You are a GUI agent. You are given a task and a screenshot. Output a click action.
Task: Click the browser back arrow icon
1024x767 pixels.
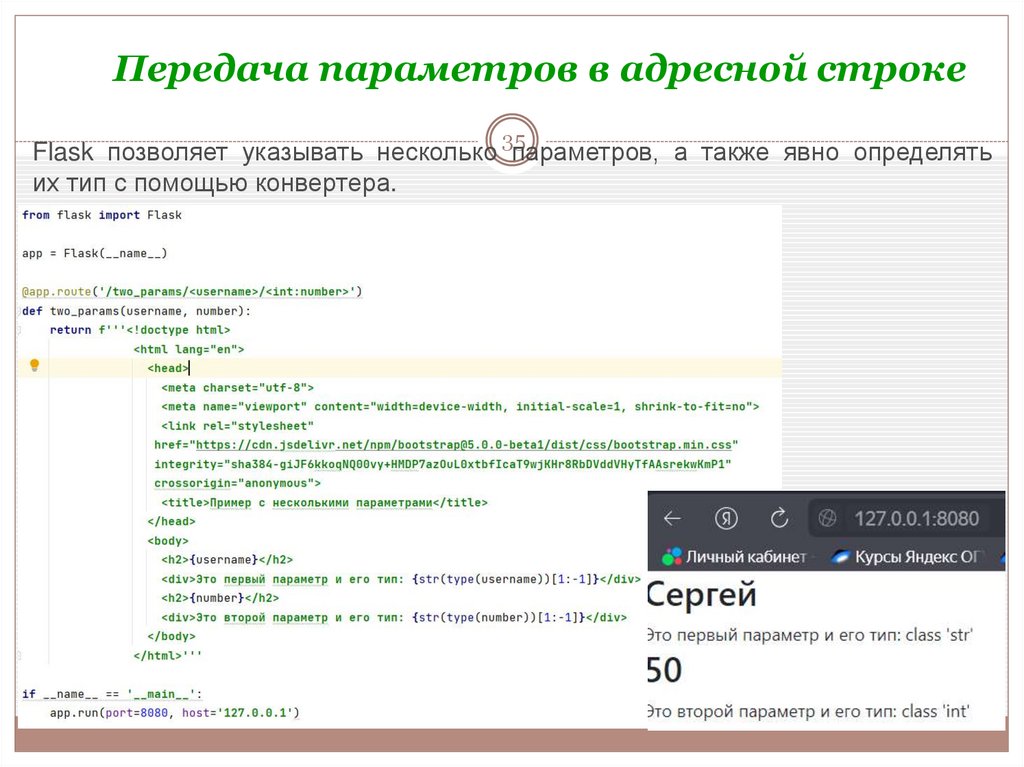point(672,519)
